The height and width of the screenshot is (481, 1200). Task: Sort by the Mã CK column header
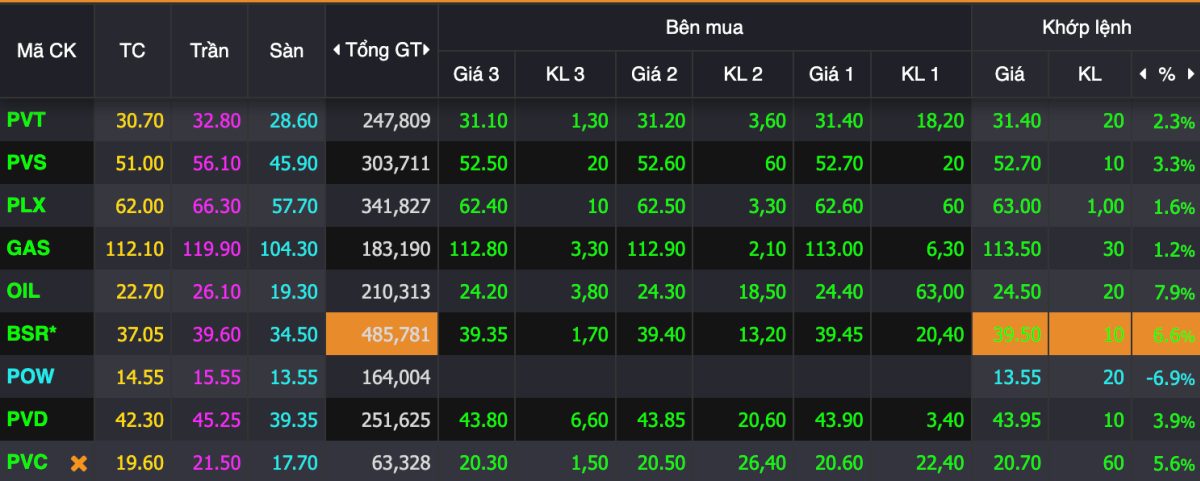tap(46, 50)
